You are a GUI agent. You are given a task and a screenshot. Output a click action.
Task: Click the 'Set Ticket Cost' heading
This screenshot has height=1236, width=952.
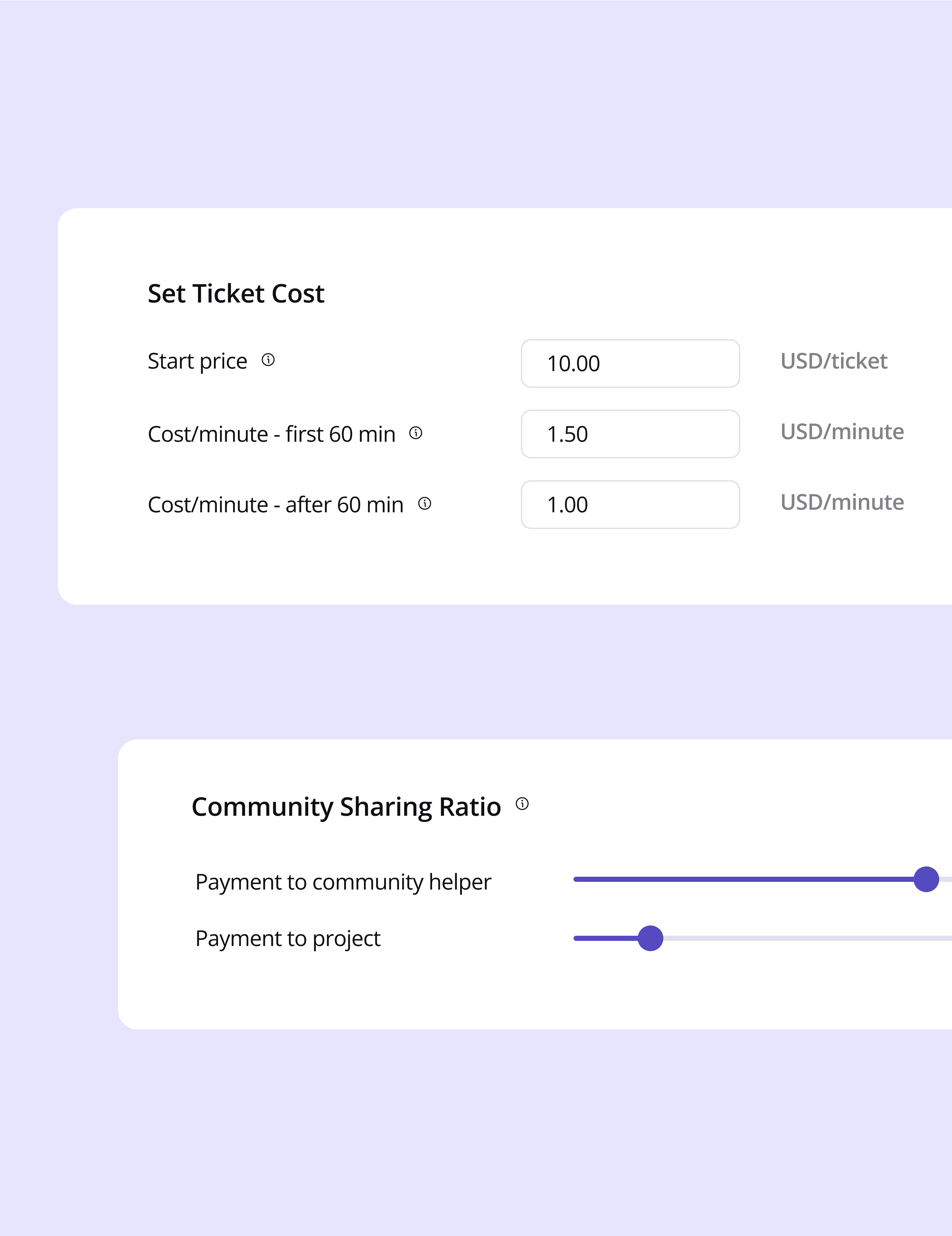(x=236, y=294)
